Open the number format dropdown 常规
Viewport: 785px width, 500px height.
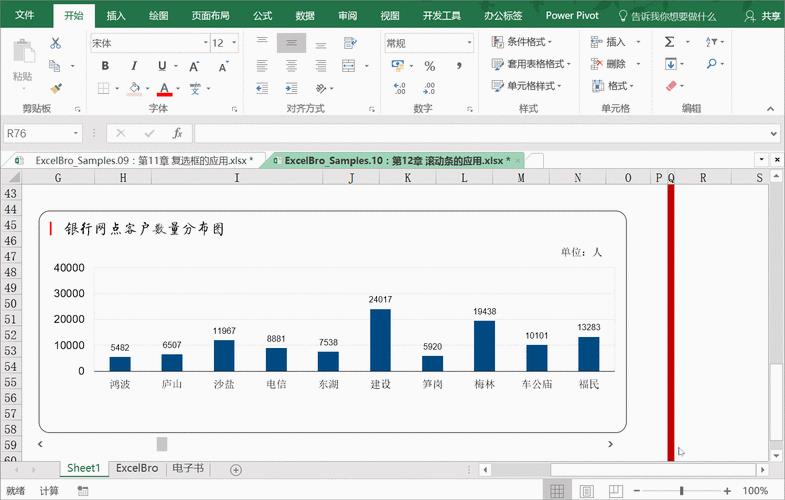[469, 43]
